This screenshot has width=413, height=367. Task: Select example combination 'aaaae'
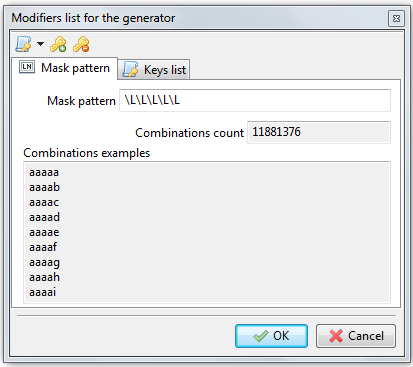(44, 232)
